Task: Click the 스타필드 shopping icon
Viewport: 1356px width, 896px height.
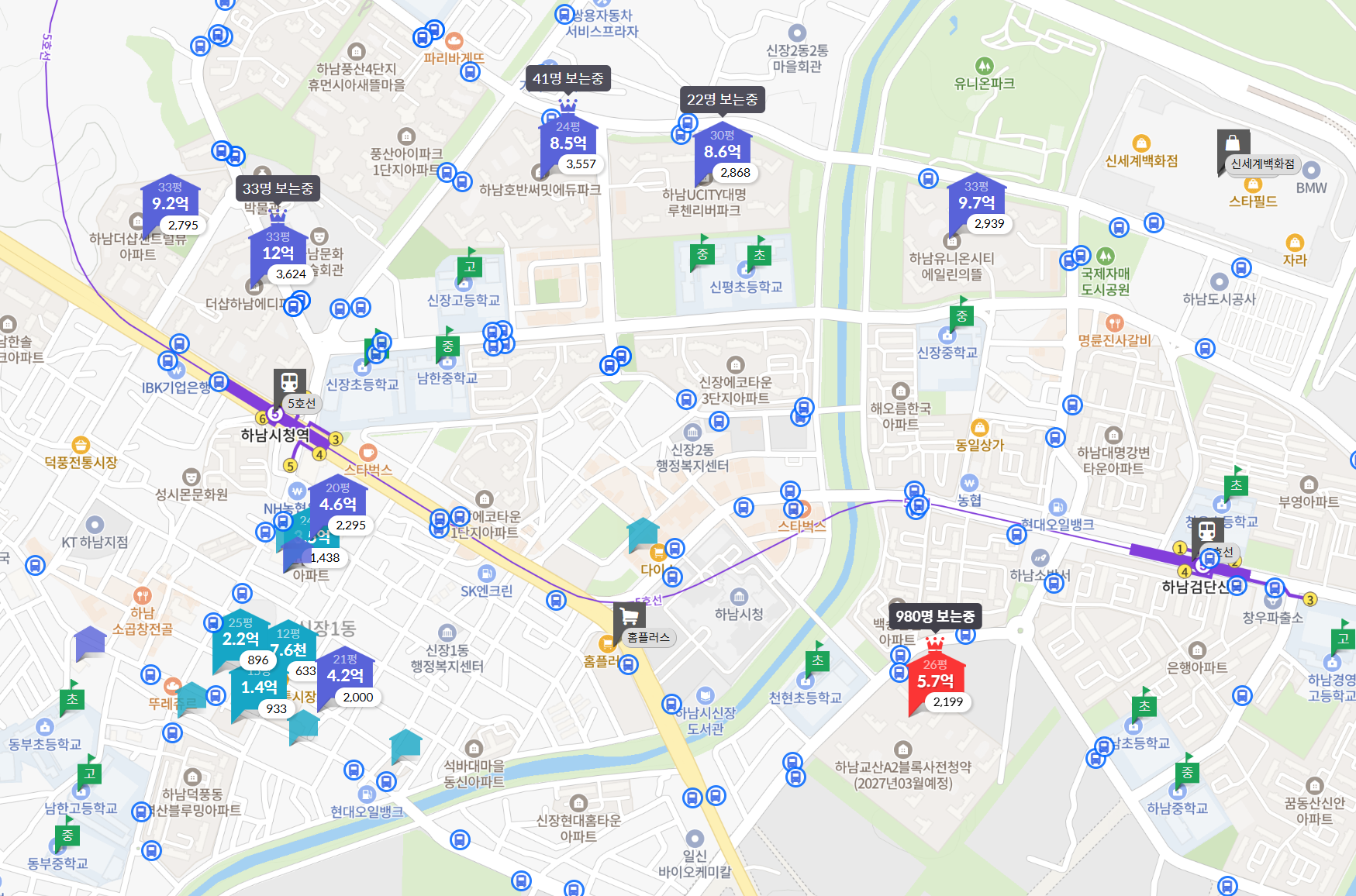Action: tap(1253, 184)
